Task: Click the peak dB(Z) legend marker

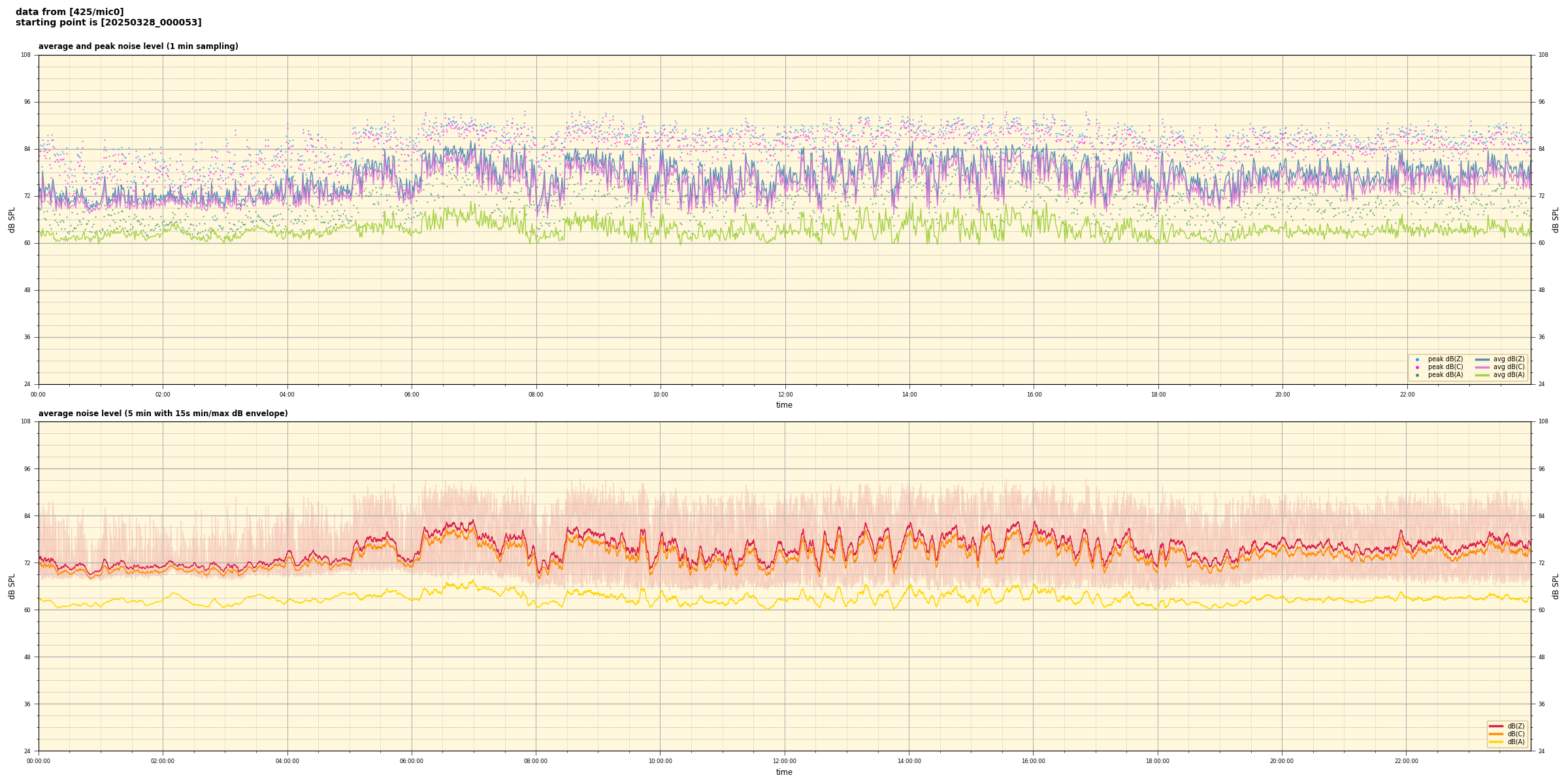Action: point(1417,359)
